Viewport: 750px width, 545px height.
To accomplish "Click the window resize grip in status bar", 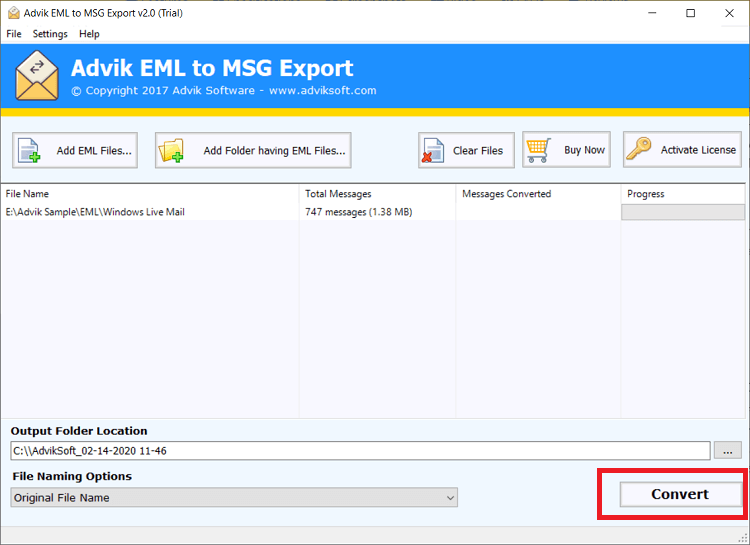I will pyautogui.click(x=742, y=538).
